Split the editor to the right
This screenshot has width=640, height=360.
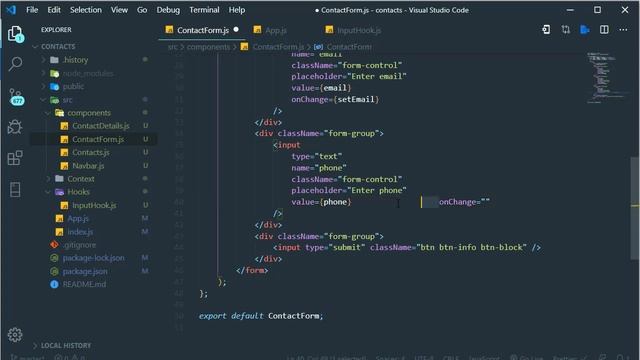tap(604, 30)
